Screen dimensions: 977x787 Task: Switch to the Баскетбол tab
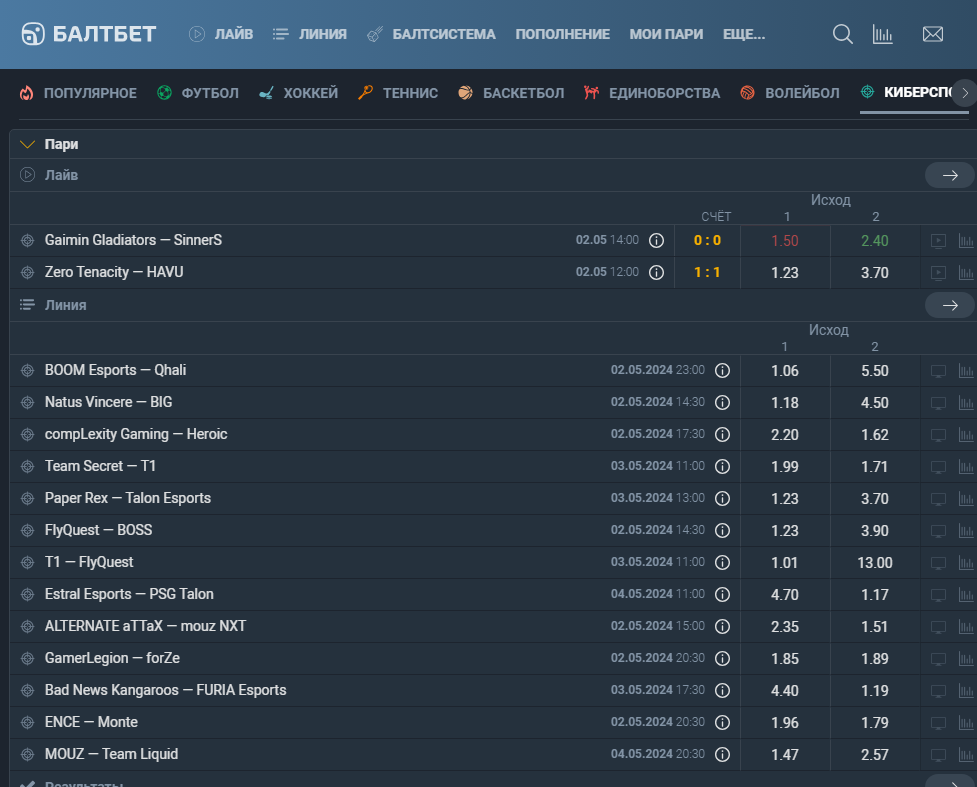[511, 93]
